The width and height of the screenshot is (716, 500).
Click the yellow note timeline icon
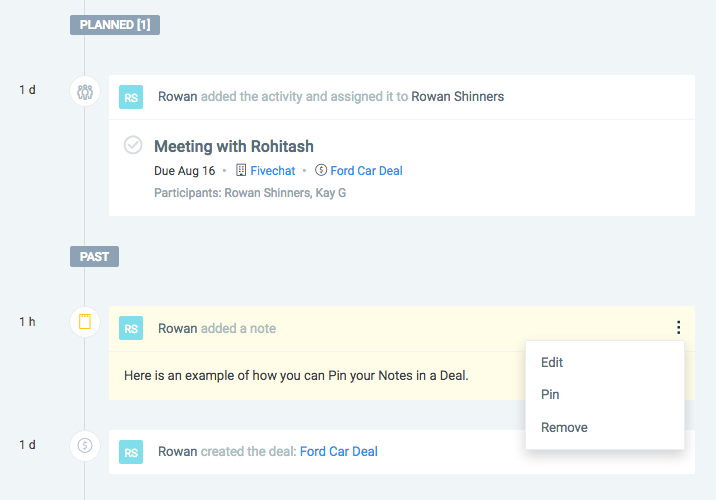85,322
